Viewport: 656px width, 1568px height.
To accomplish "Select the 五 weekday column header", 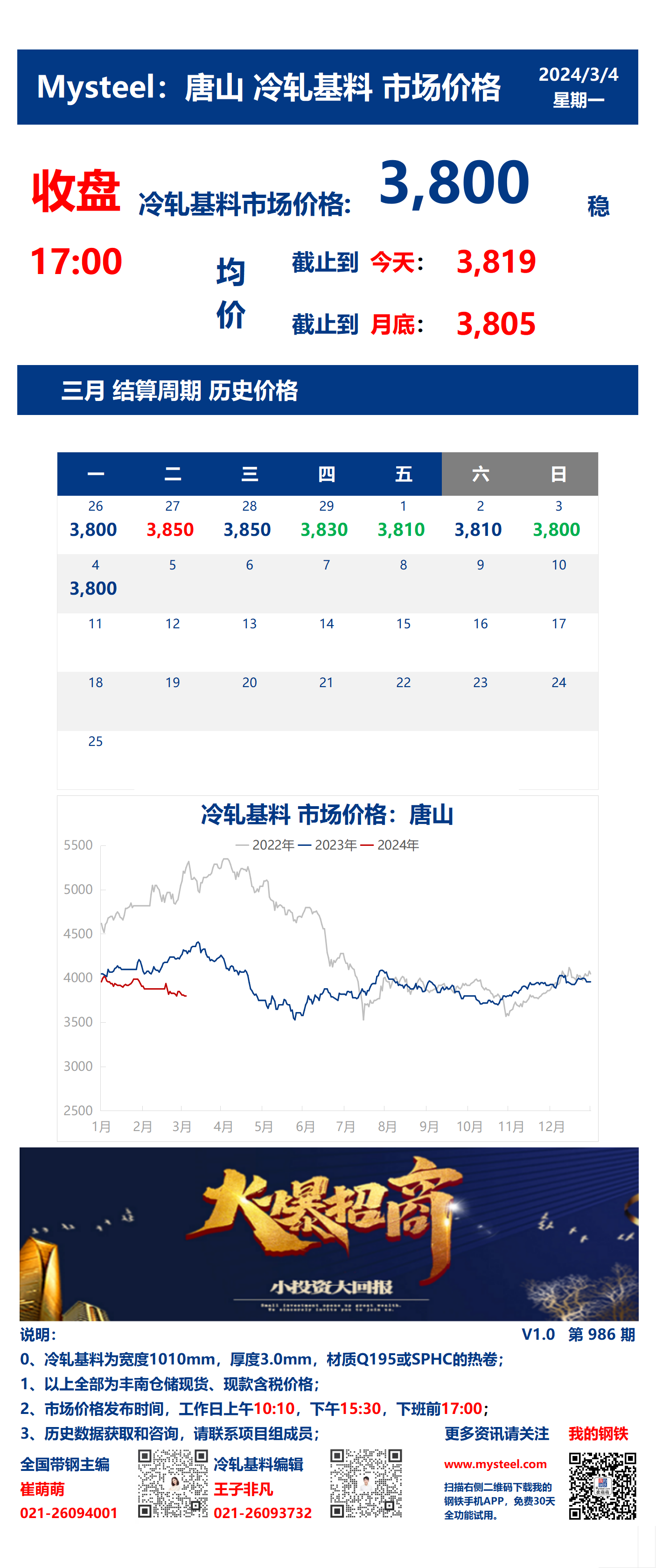I will (404, 473).
